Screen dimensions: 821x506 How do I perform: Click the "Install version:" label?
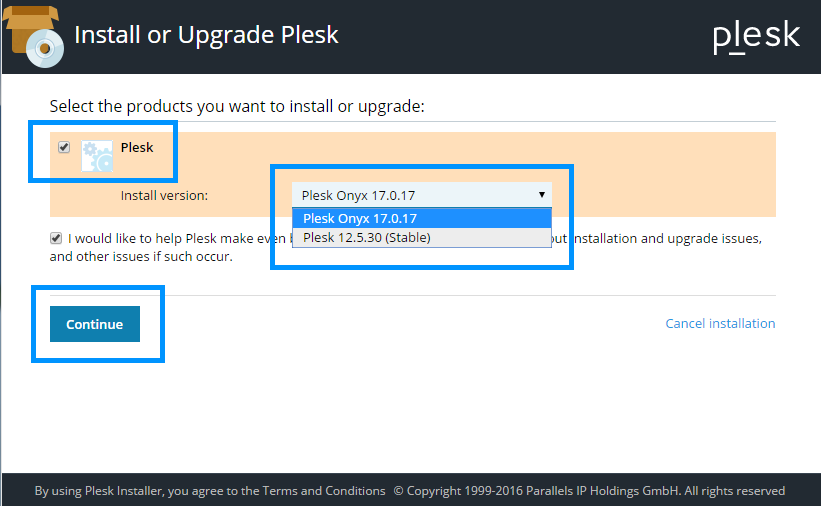164,196
